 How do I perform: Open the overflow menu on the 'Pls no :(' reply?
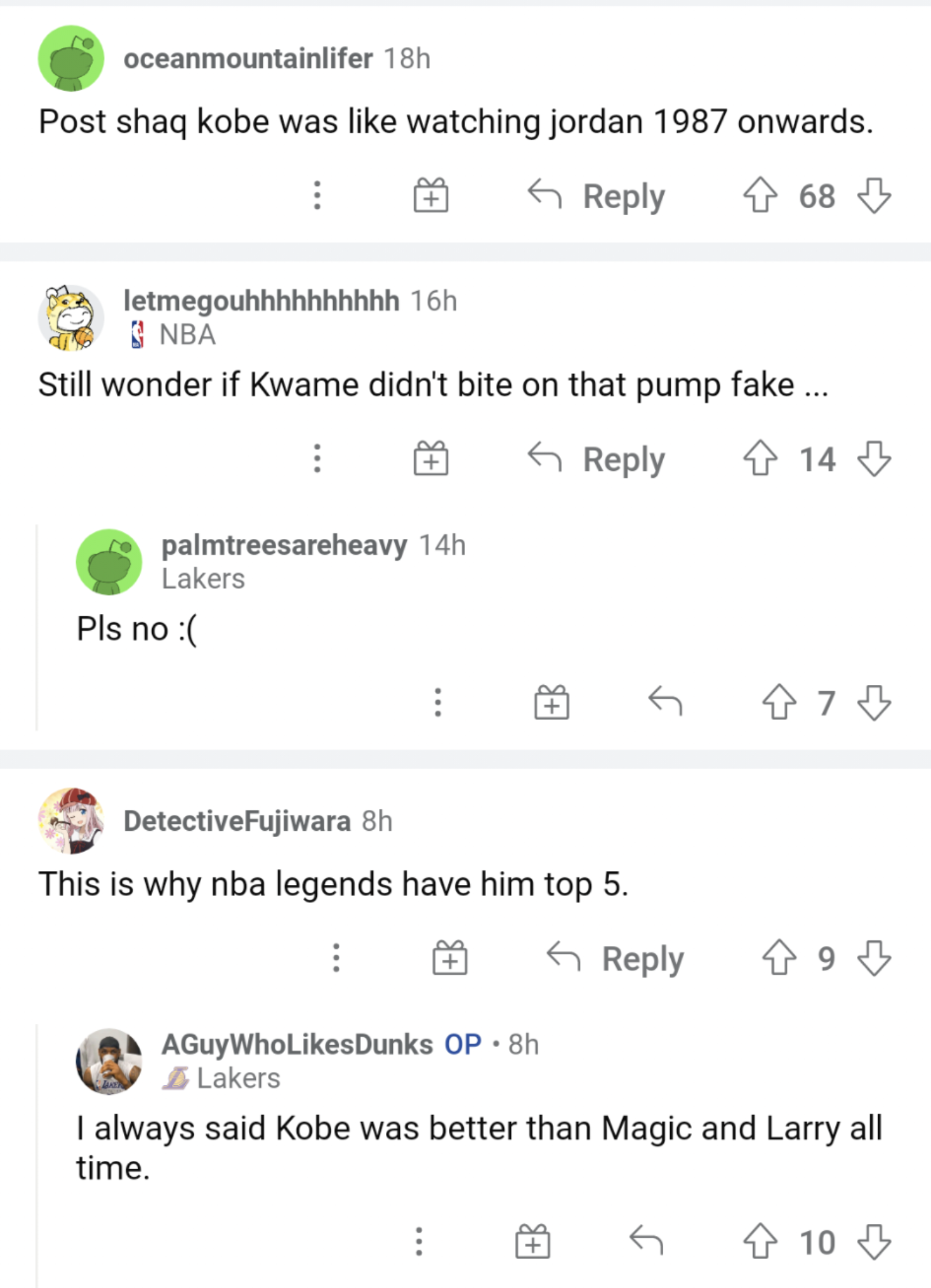point(438,702)
